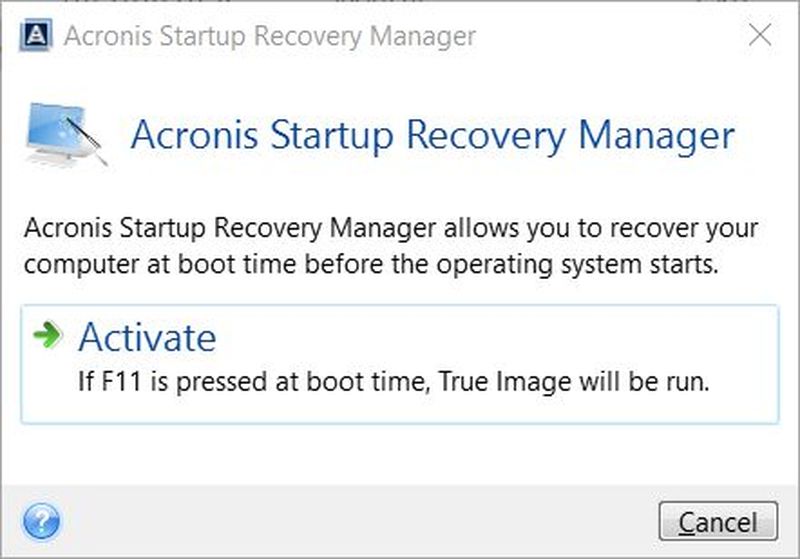The image size is (800, 559).
Task: Click the green arrow beside Activate
Action: pyautogui.click(x=47, y=335)
